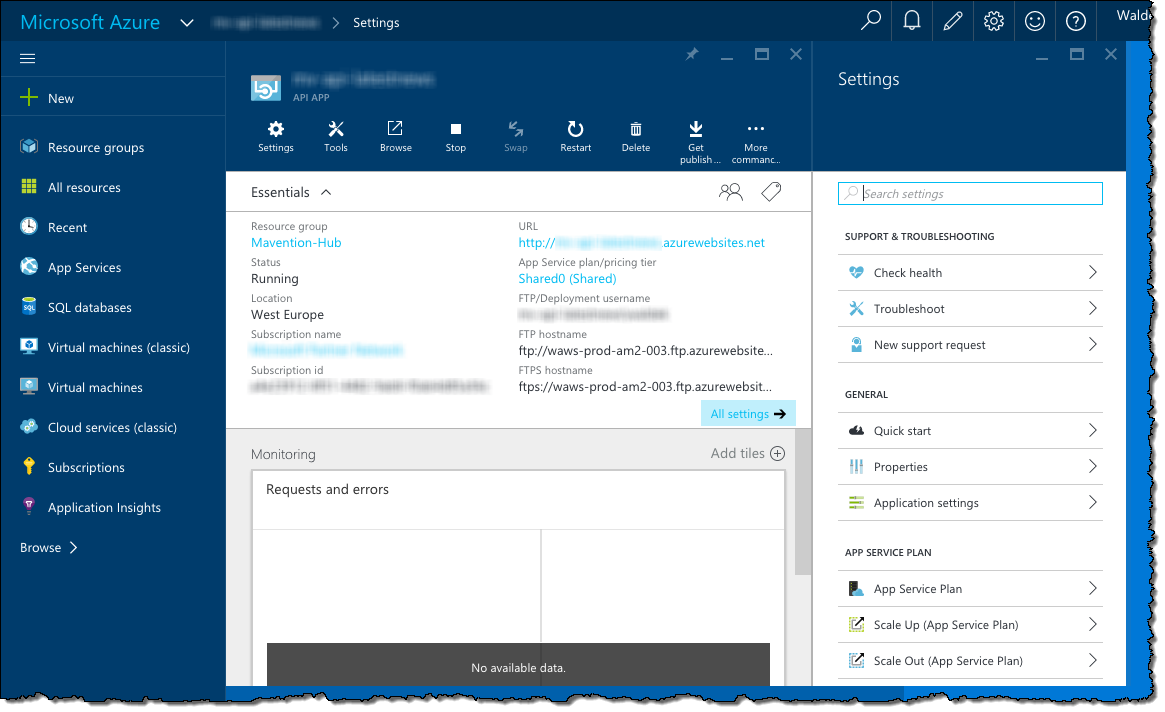Open the portal settings gear in the top bar
1165x712 pixels.
coord(993,21)
